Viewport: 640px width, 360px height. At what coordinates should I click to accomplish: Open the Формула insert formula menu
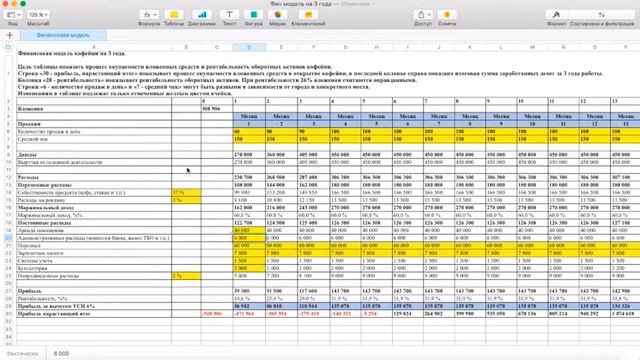149,15
